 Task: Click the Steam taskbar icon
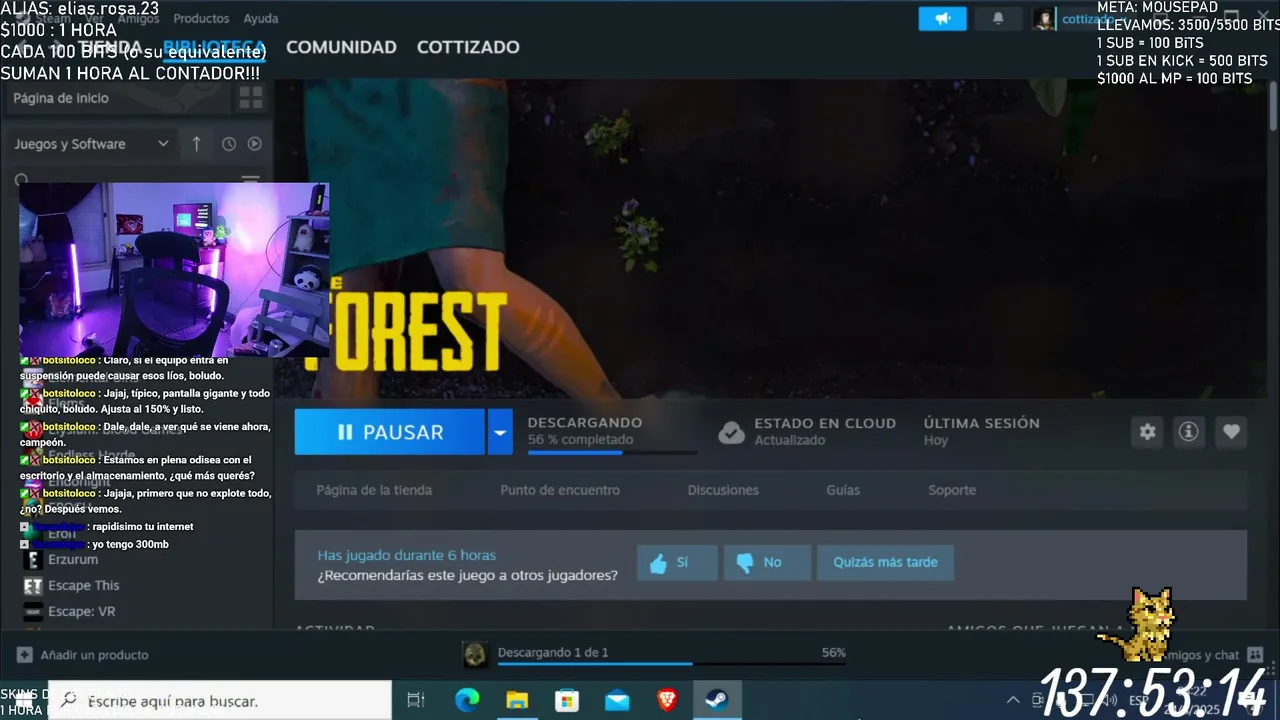(x=717, y=701)
